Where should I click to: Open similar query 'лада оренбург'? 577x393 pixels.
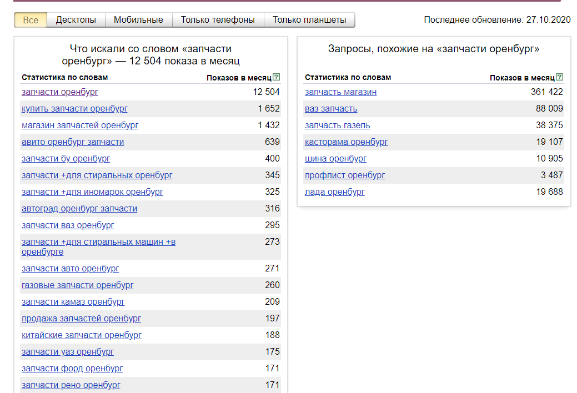334,192
